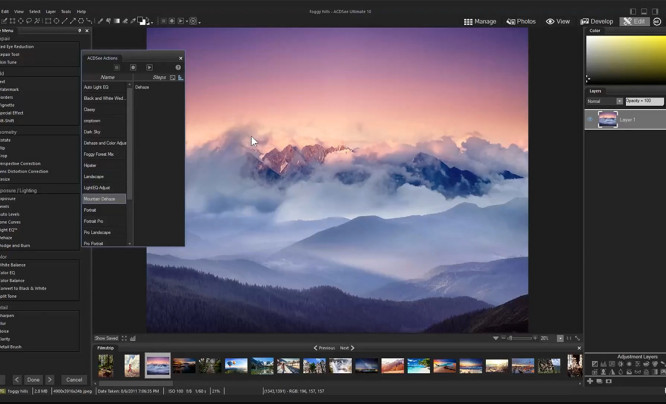Image resolution: width=666 pixels, height=404 pixels.
Task: Open help in ACDSee Actions panel
Action: (x=178, y=68)
